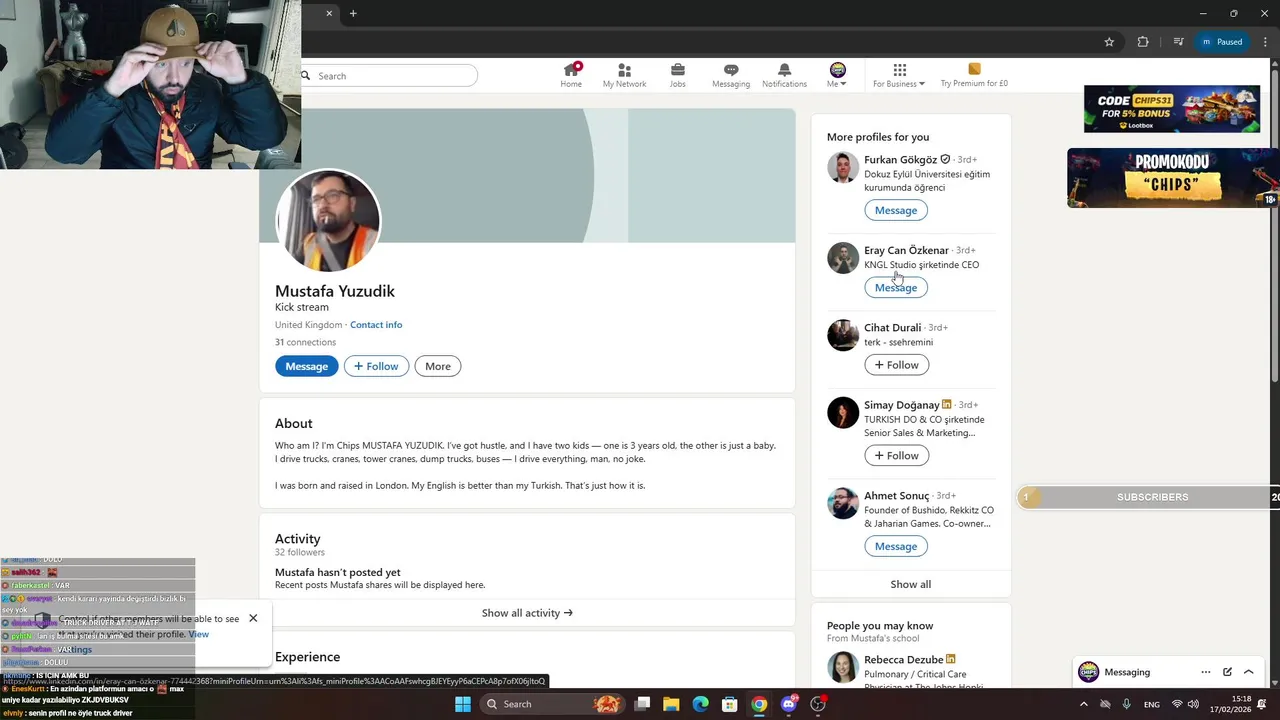The width and height of the screenshot is (1280, 720).
Task: Open Messaging panel options (three dots)
Action: pyautogui.click(x=1206, y=672)
